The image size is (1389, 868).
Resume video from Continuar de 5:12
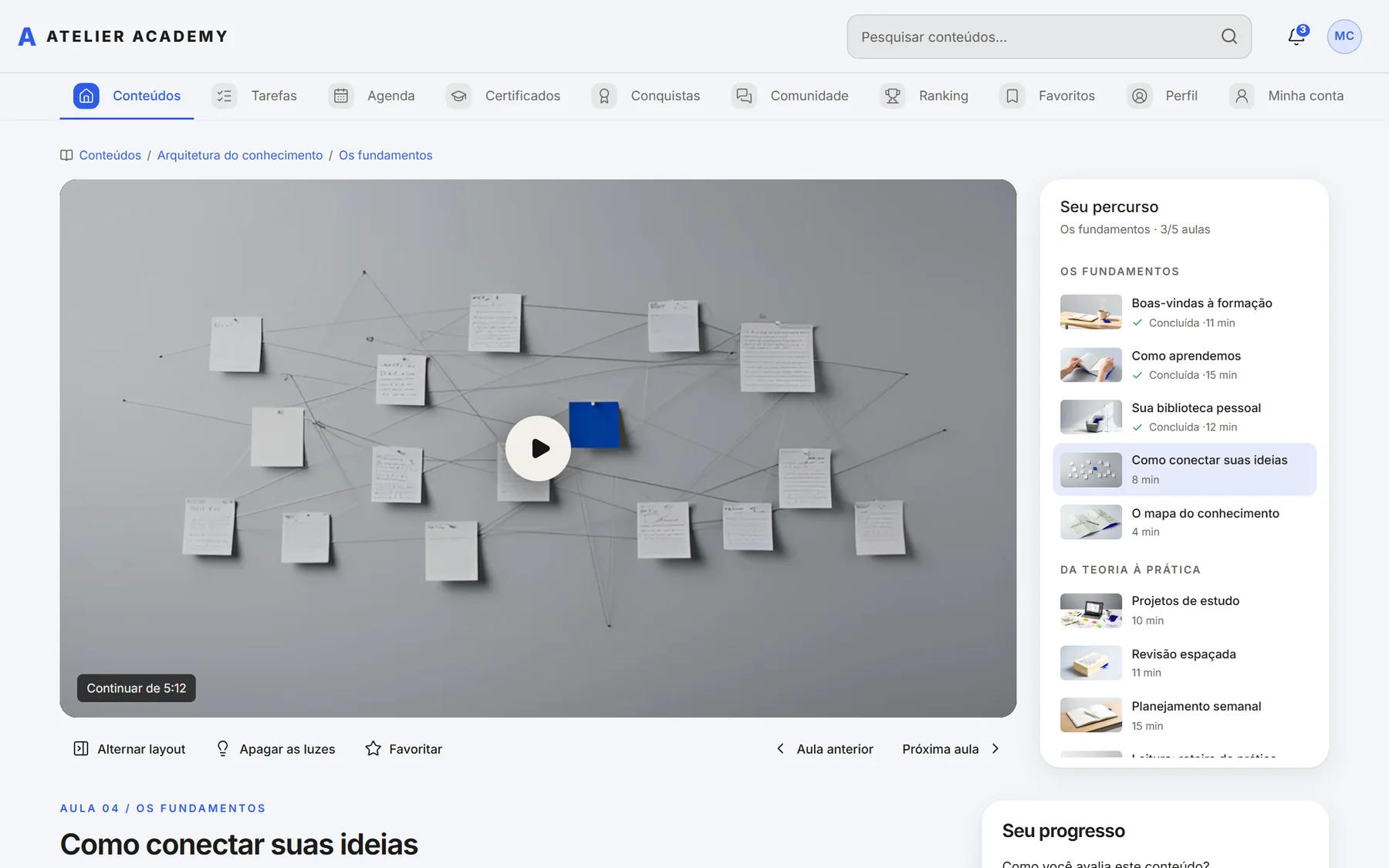pyautogui.click(x=137, y=688)
